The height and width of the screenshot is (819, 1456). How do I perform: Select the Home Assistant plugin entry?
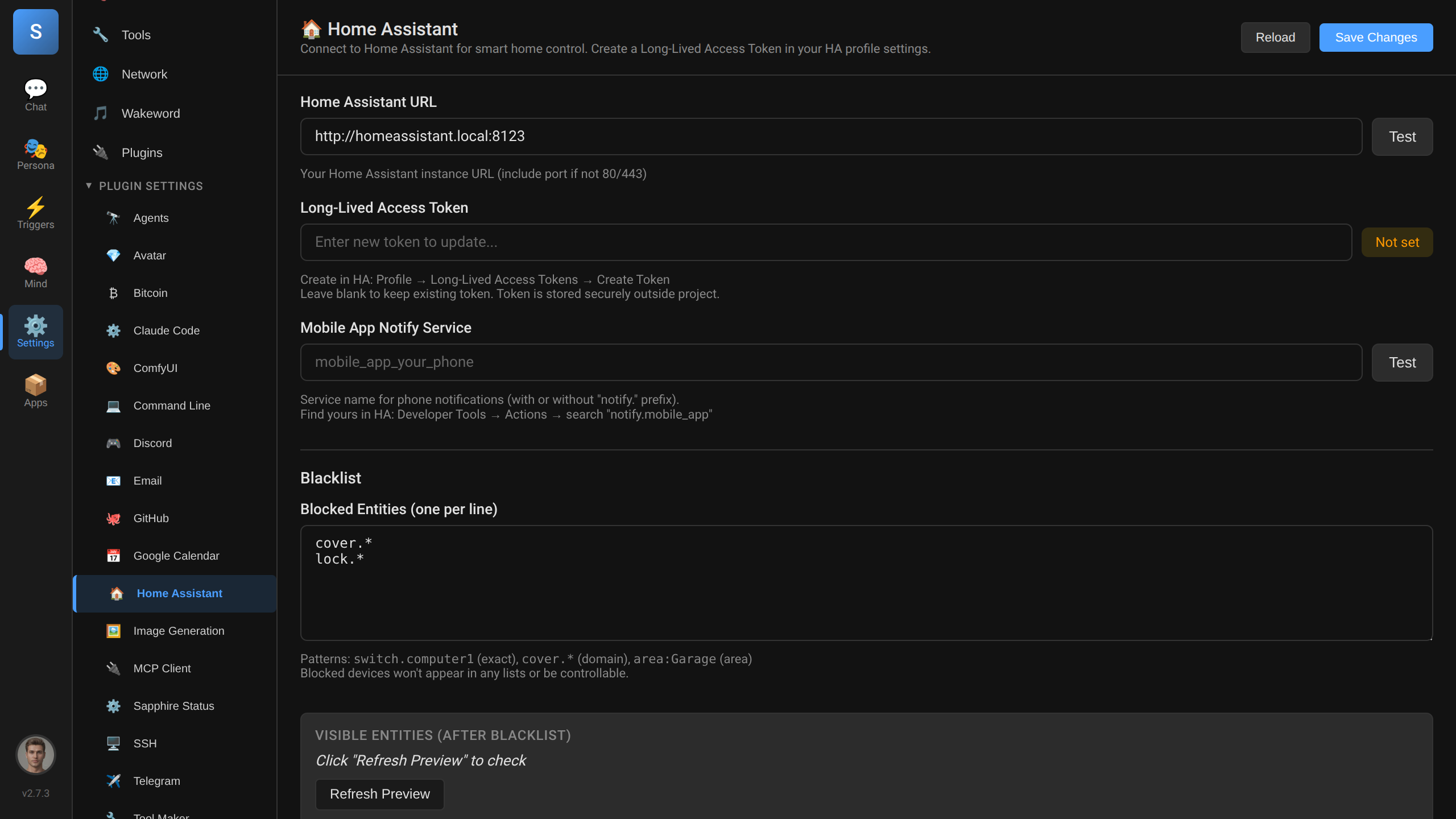pyautogui.click(x=175, y=593)
